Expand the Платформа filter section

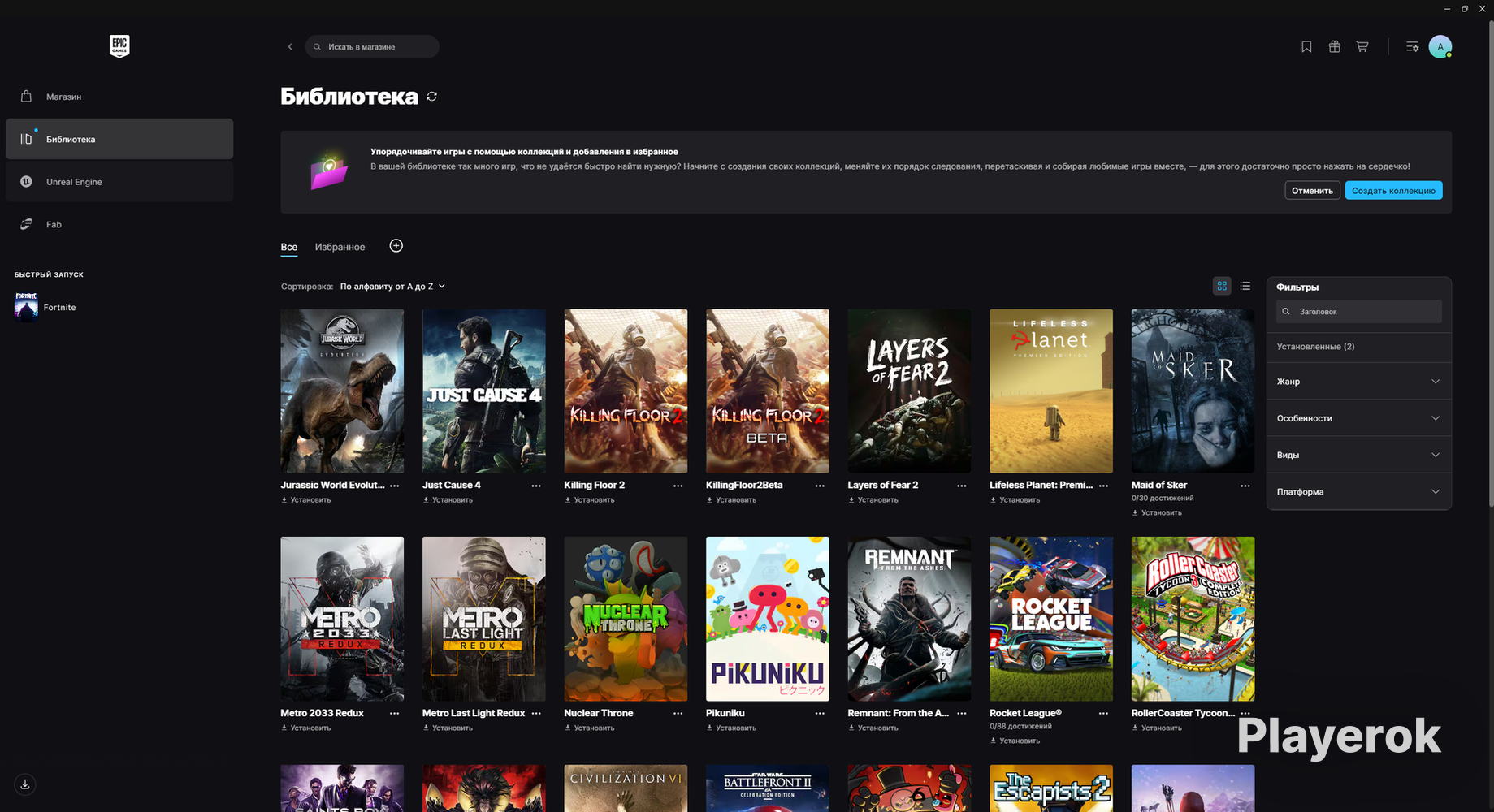coord(1358,491)
